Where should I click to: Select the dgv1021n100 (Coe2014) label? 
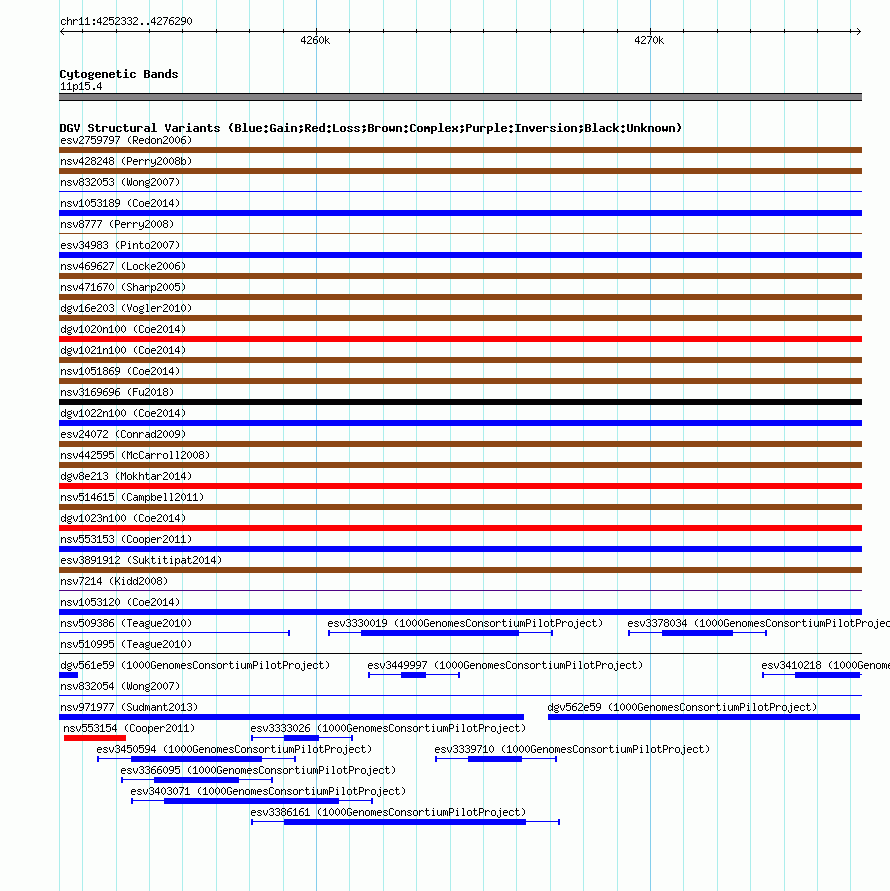123,351
